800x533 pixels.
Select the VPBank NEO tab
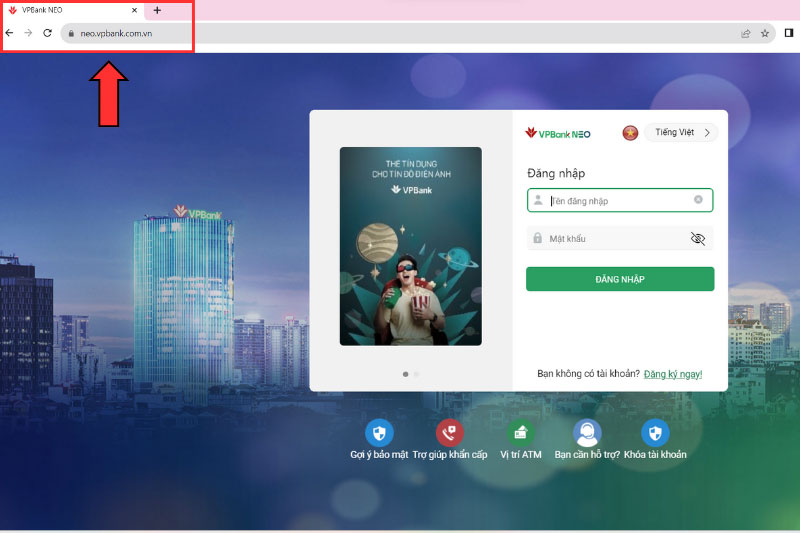72,10
